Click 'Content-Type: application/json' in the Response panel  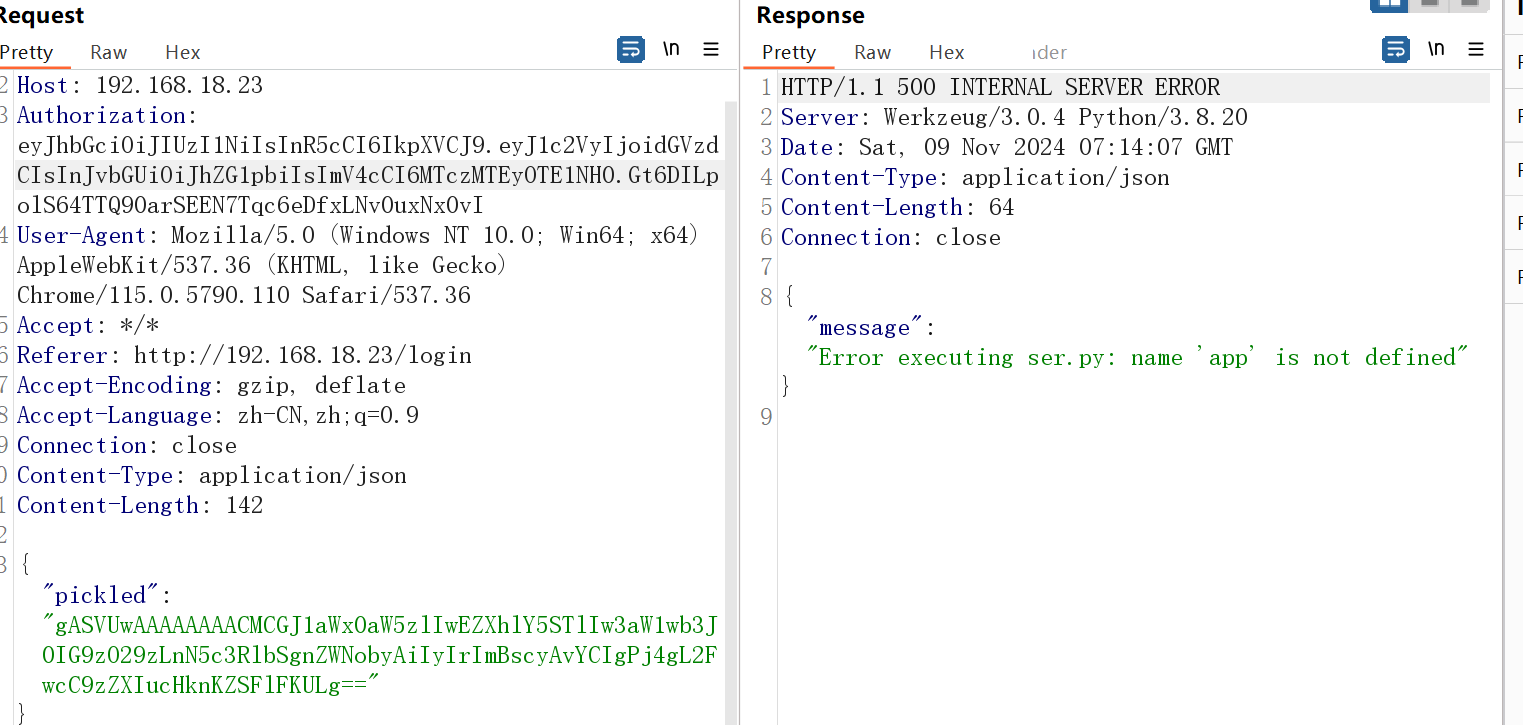click(x=975, y=177)
